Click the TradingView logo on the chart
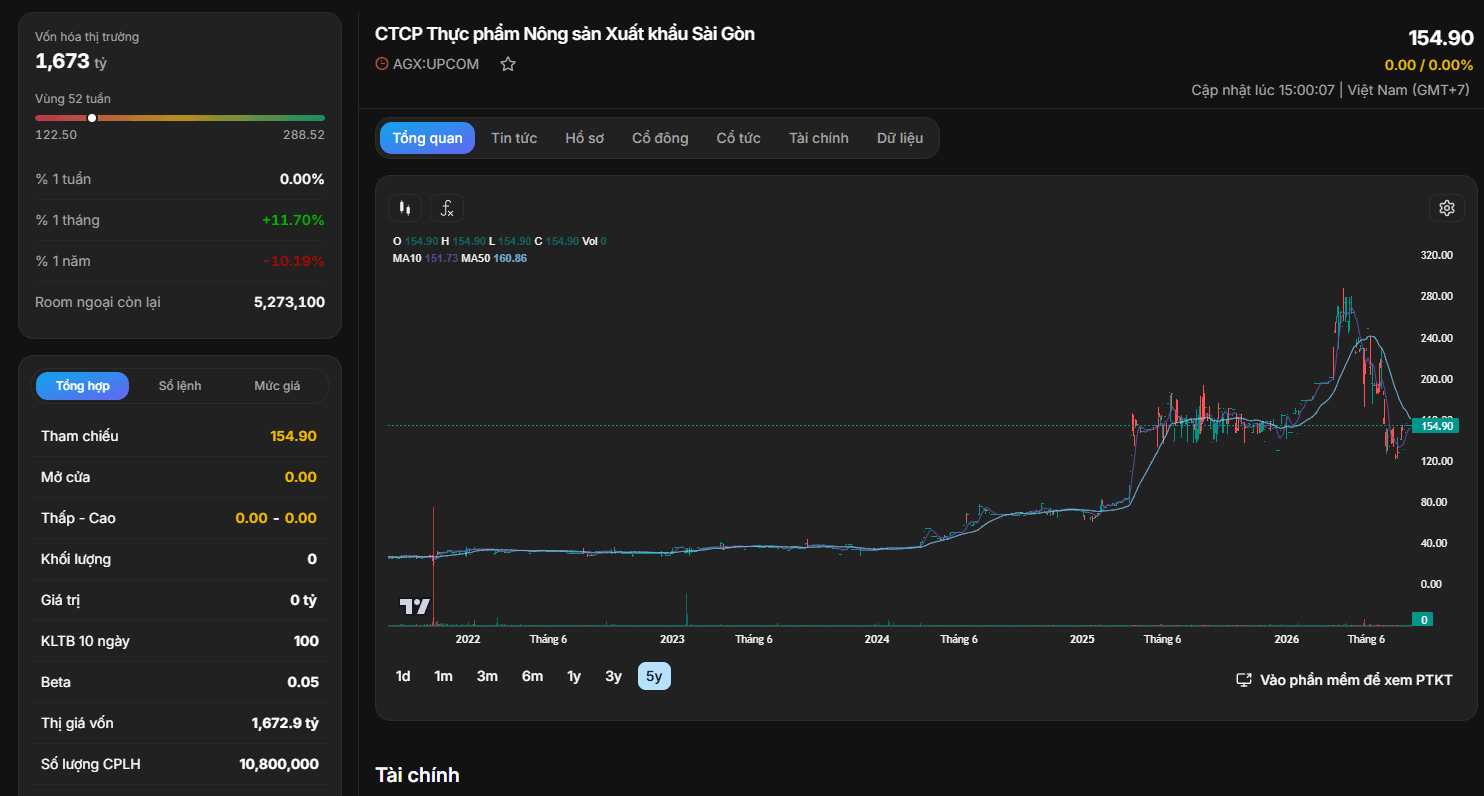 point(415,606)
